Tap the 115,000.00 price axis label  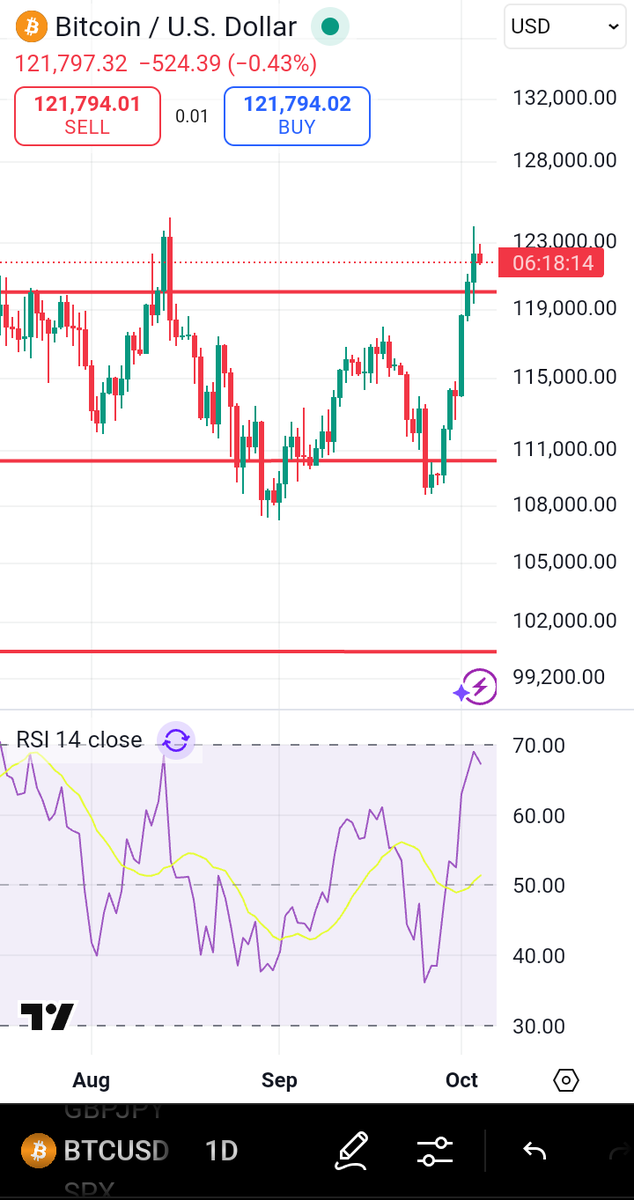[565, 377]
